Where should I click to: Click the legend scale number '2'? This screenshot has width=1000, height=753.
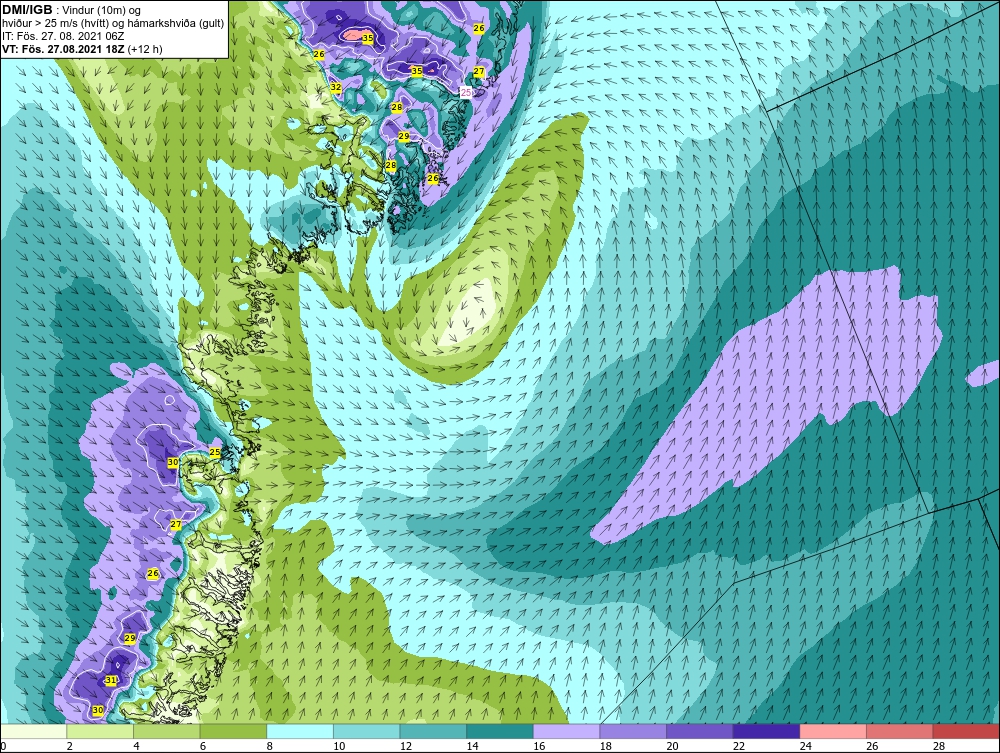(x=69, y=746)
